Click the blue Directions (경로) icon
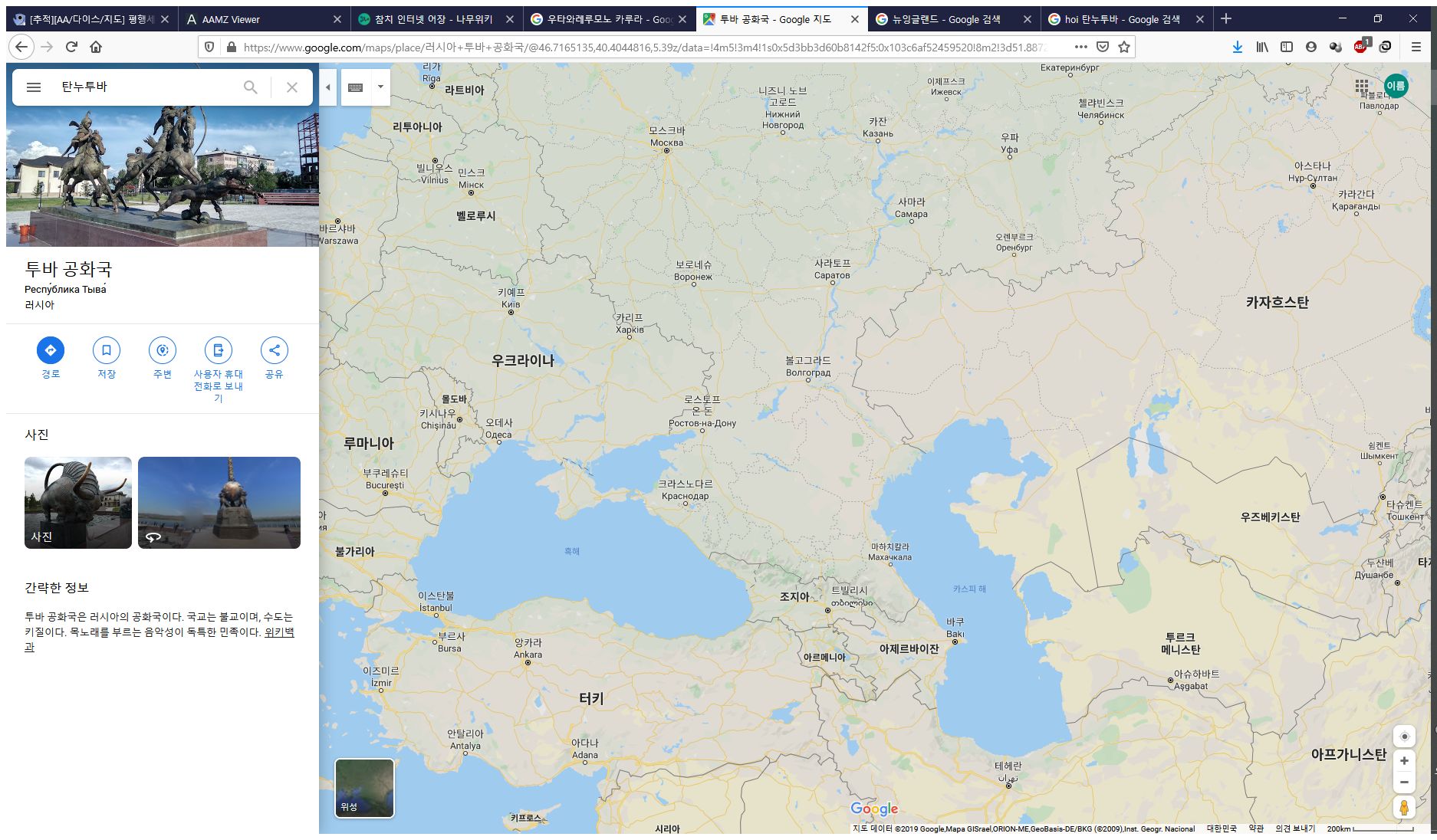Image resolution: width=1437 pixels, height=840 pixels. coord(51,350)
